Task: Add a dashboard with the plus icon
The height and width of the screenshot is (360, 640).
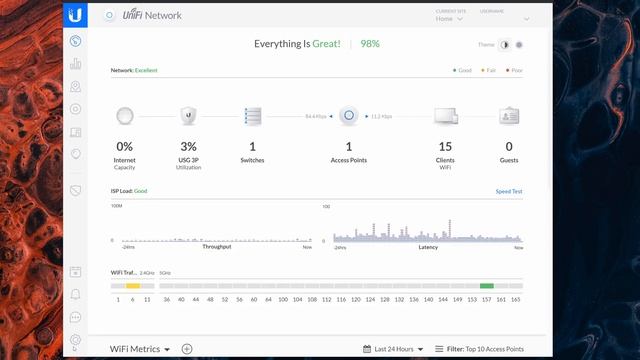Action: pyautogui.click(x=187, y=349)
